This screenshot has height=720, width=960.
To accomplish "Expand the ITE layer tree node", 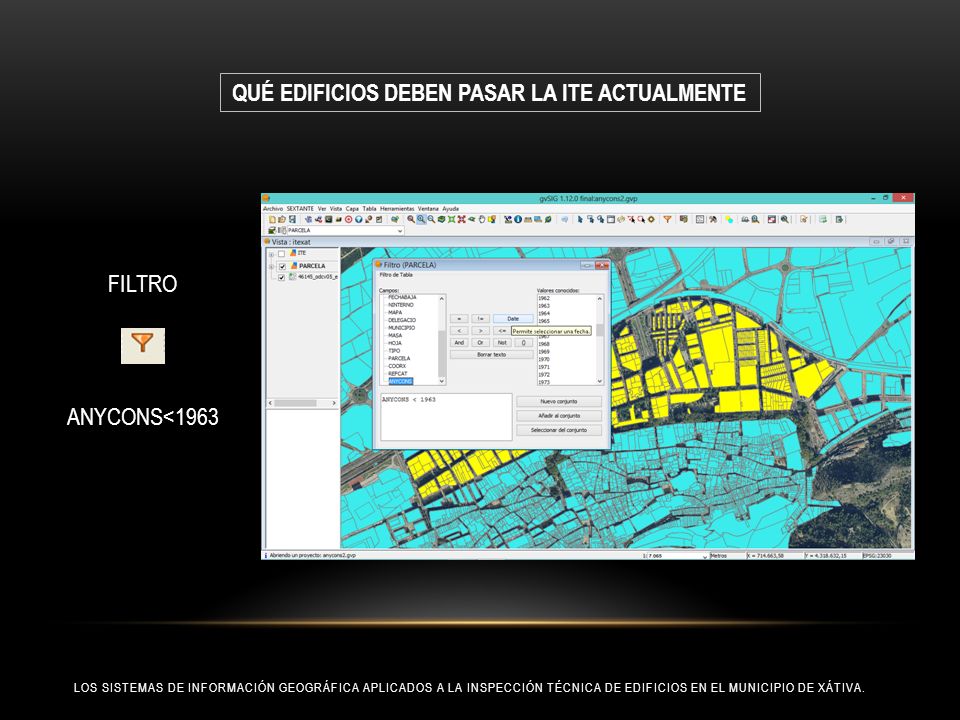I will [x=271, y=254].
